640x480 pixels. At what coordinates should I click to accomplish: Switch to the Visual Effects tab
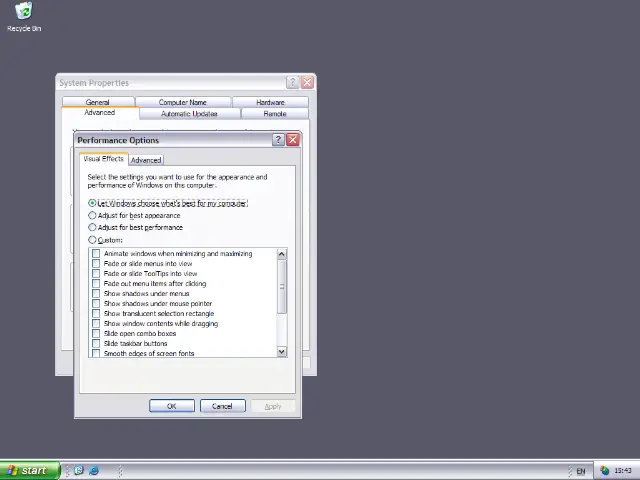click(104, 159)
